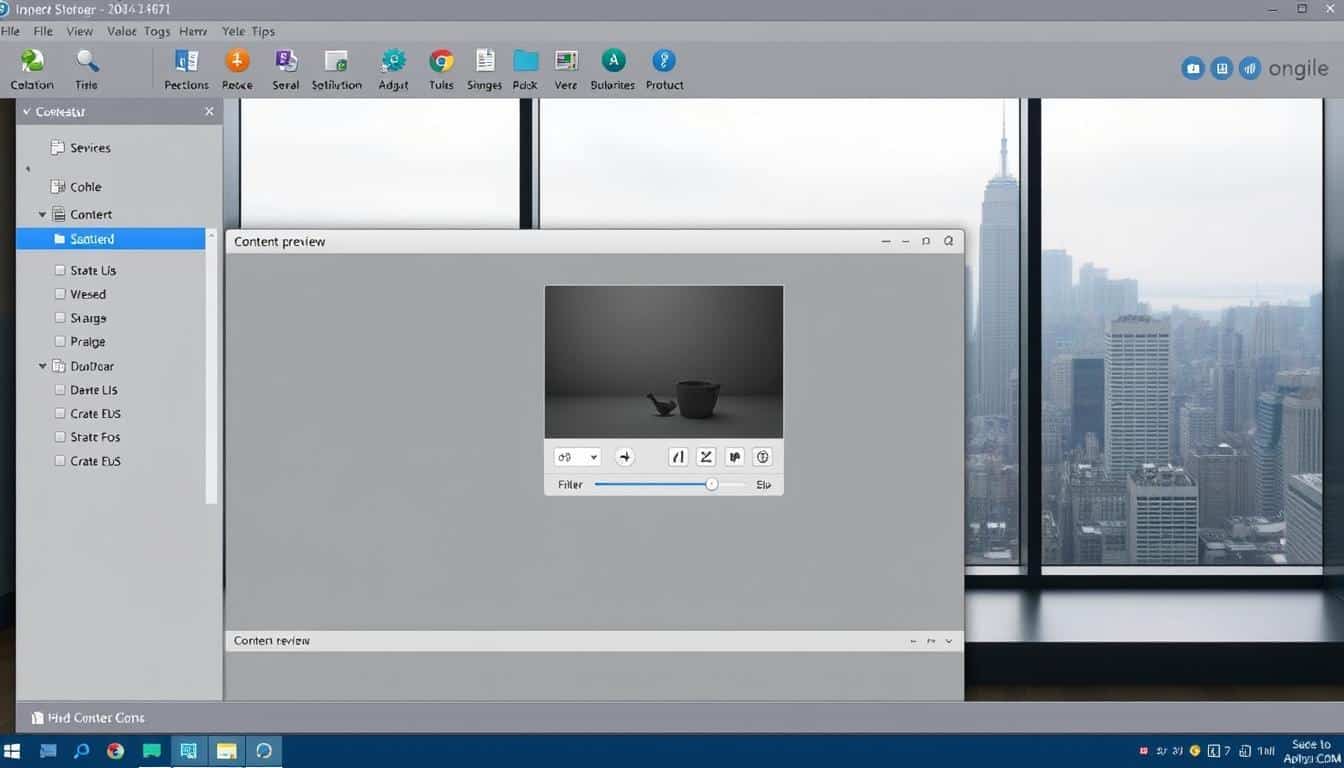This screenshot has width=1344, height=768.
Task: Enable the State Us checkbox
Action: (x=60, y=271)
